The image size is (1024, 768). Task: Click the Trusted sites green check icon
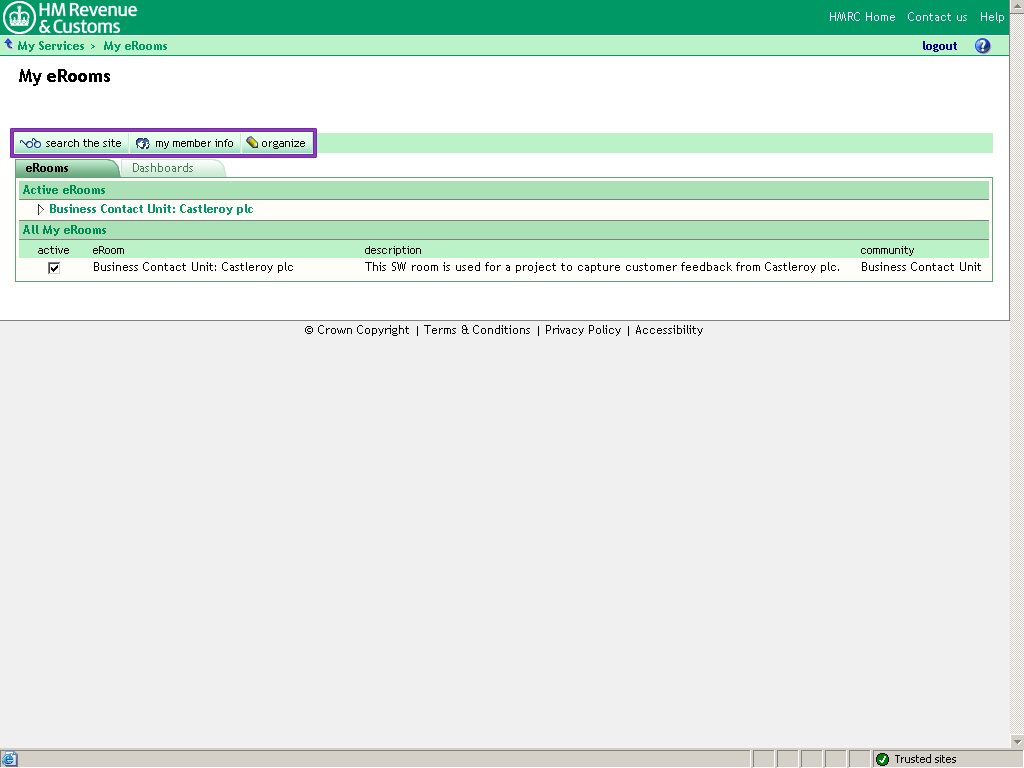pos(882,759)
